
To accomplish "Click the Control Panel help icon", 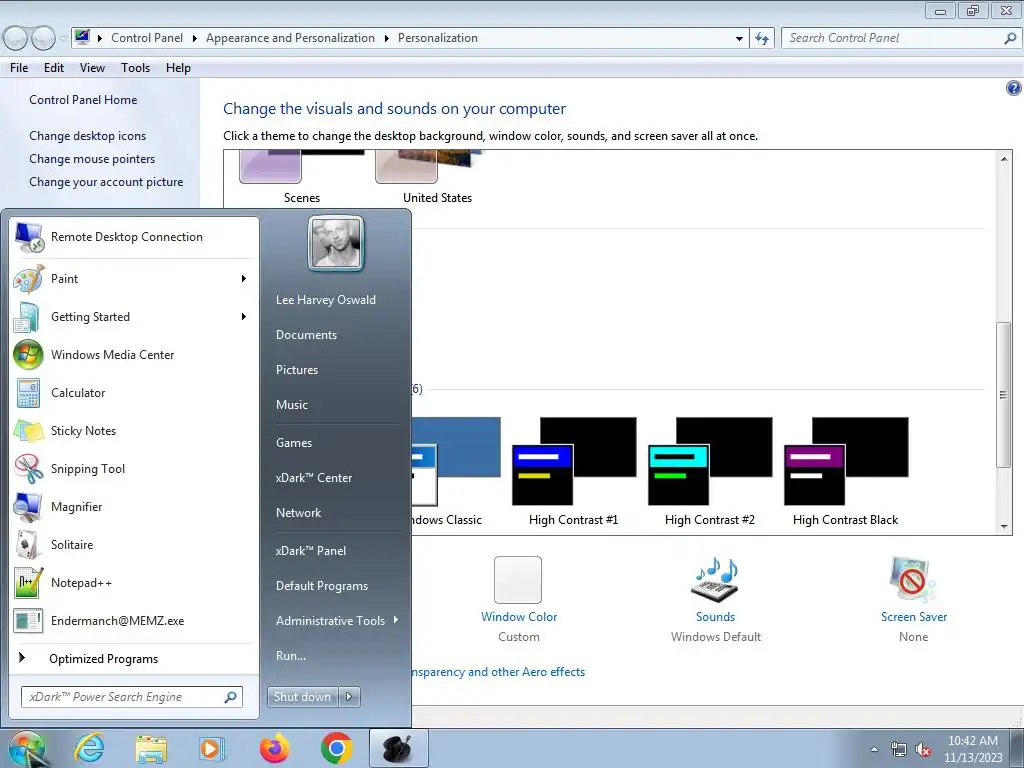I will coord(1014,88).
